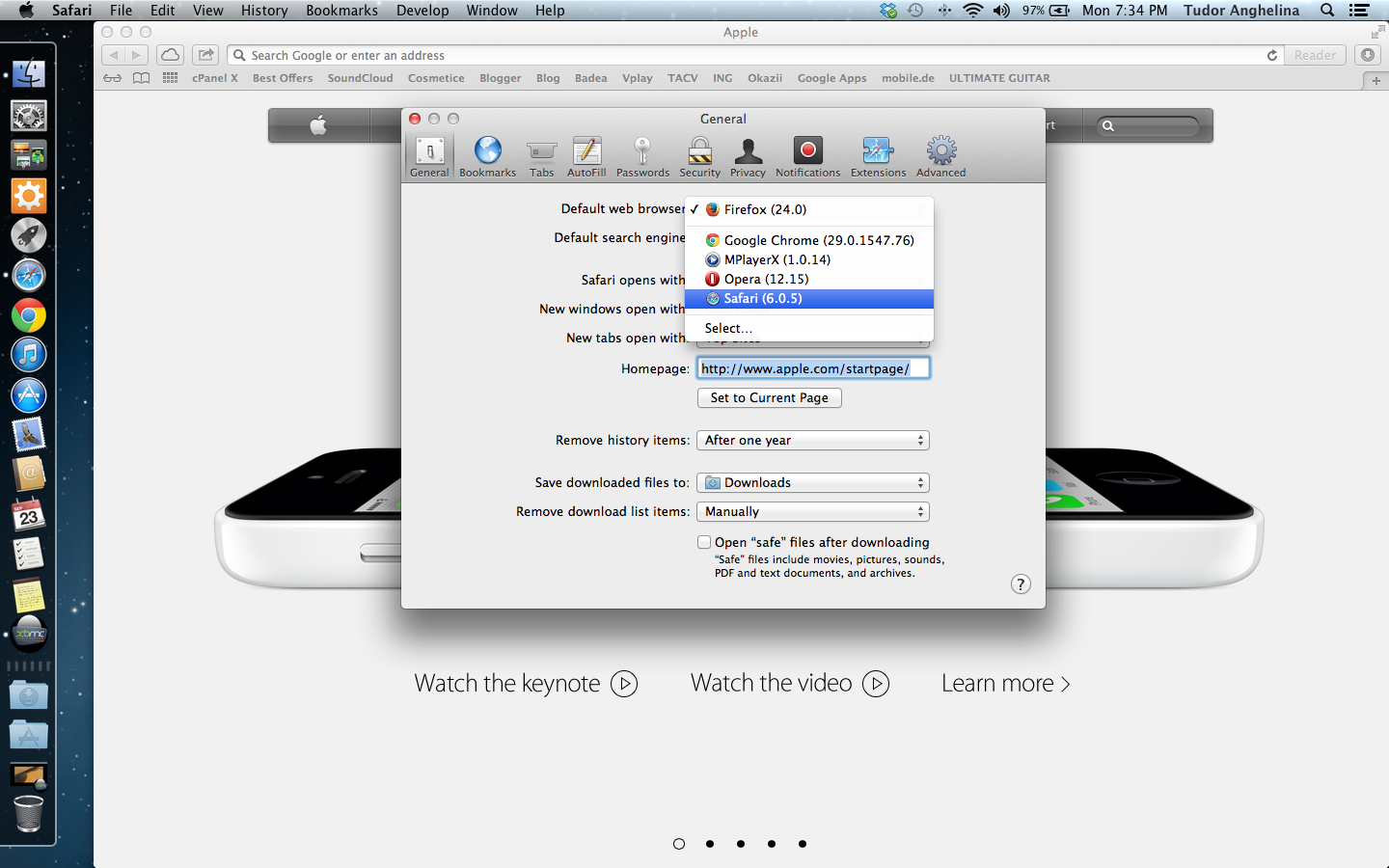Click the Share button in Safari toolbar

(x=205, y=55)
